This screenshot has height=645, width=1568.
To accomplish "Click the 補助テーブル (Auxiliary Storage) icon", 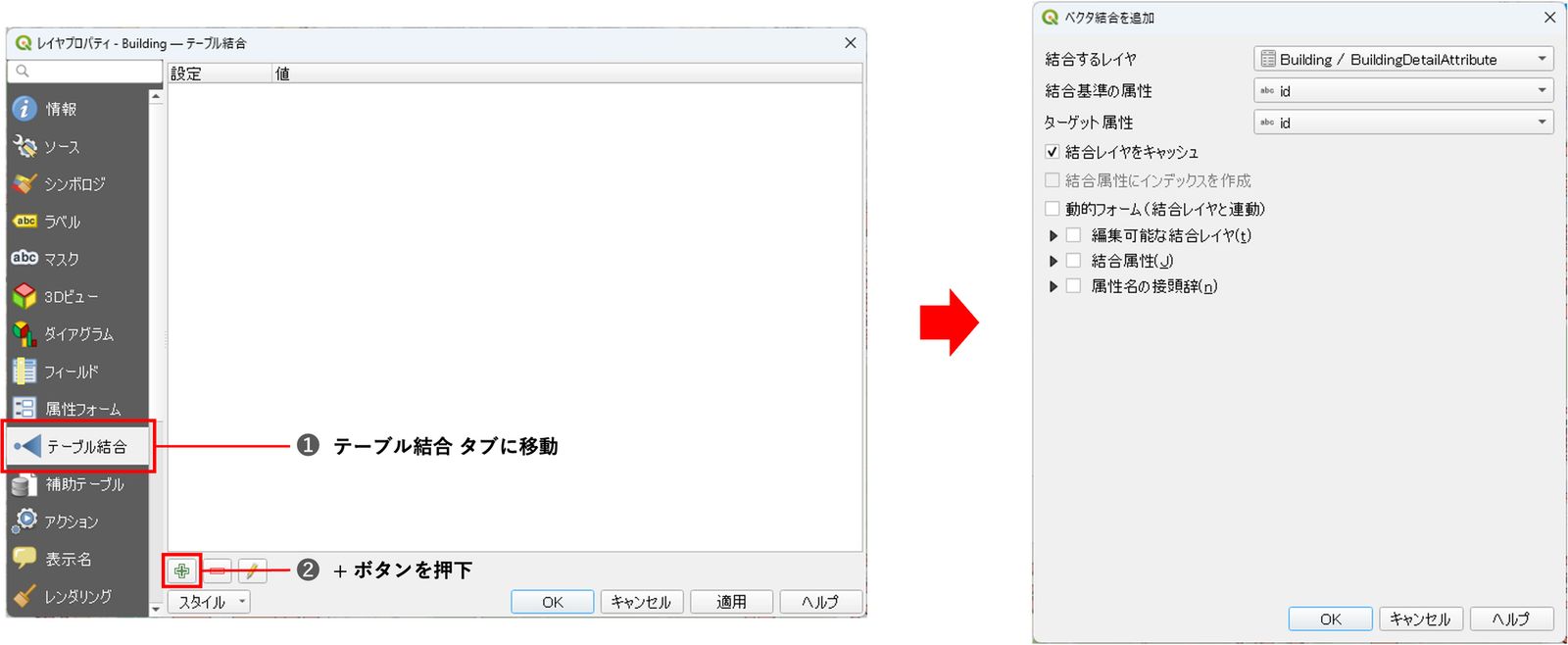I will [x=24, y=484].
